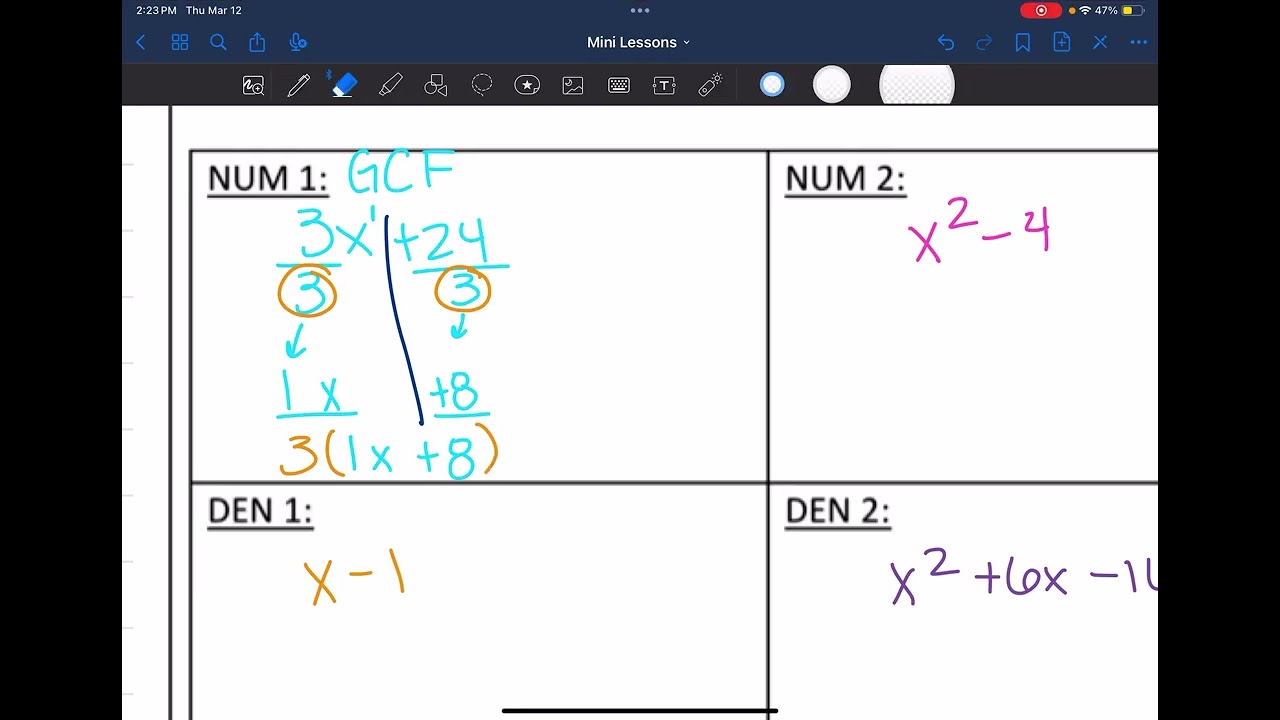Select the Lasso tool
The width and height of the screenshot is (1280, 720).
(x=482, y=86)
